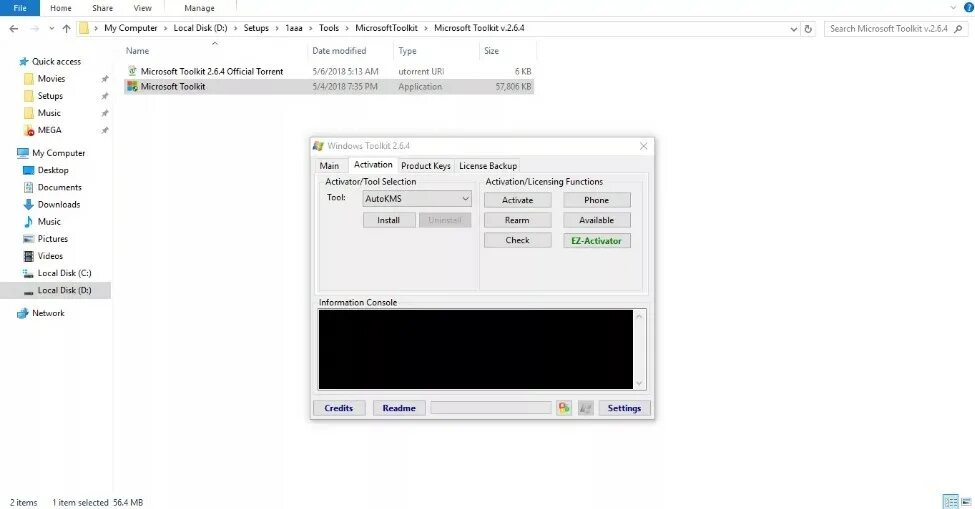
Task: Click the Phone activation button
Action: click(596, 200)
